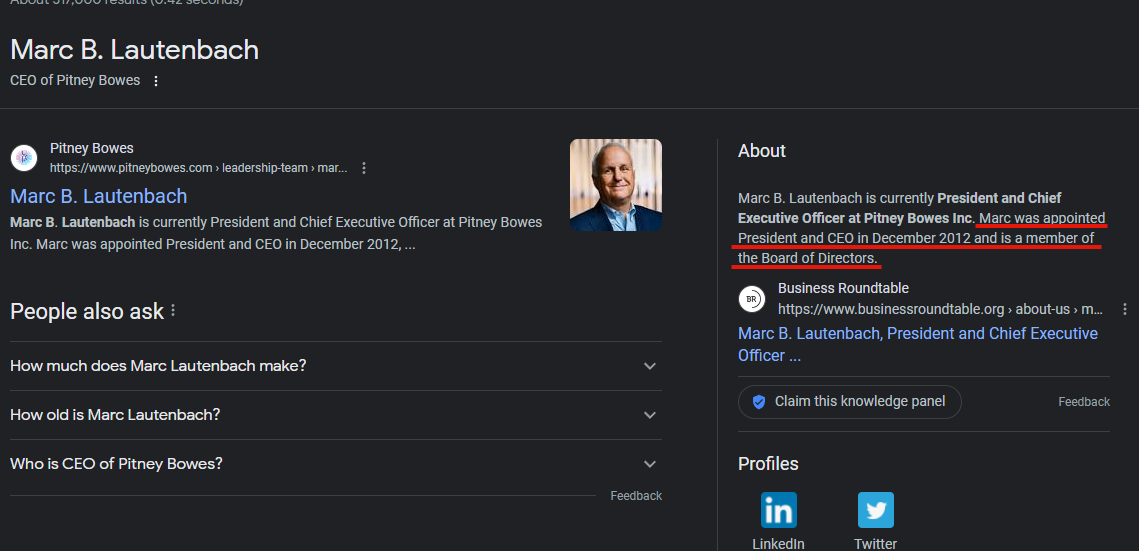Click the 'Profiles' section heading
Image resolution: width=1139 pixels, height=551 pixels.
coord(768,464)
